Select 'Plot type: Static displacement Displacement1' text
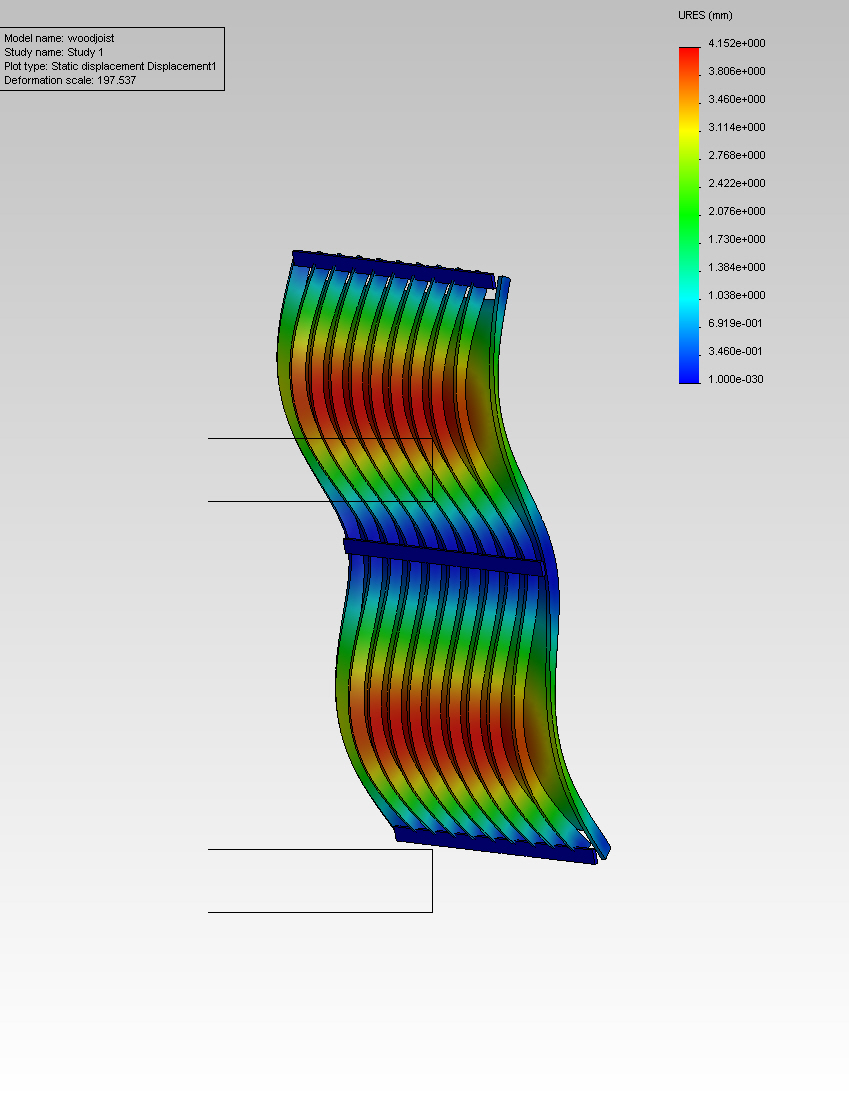Screen dimensions: 849x1100 pos(110,67)
